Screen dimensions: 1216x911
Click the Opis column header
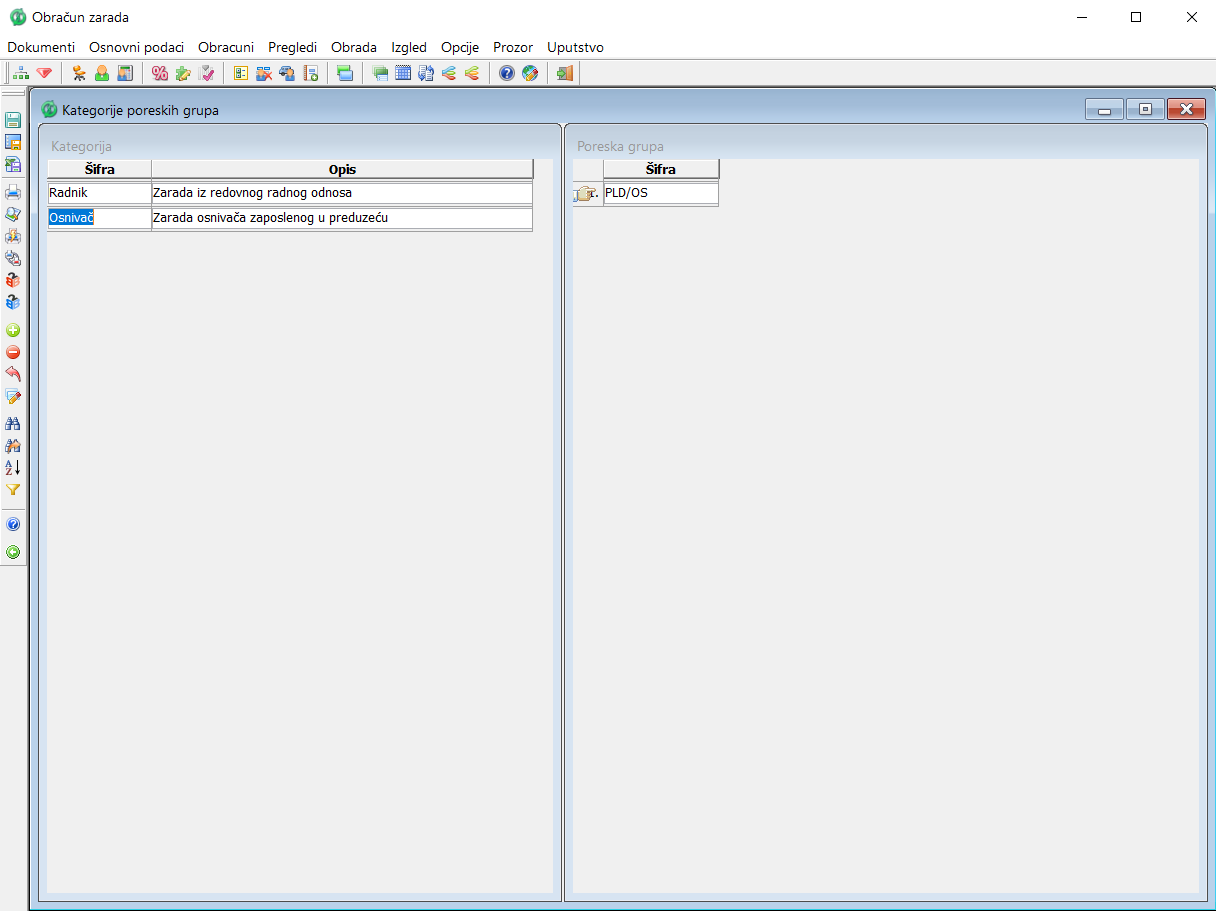(x=342, y=169)
